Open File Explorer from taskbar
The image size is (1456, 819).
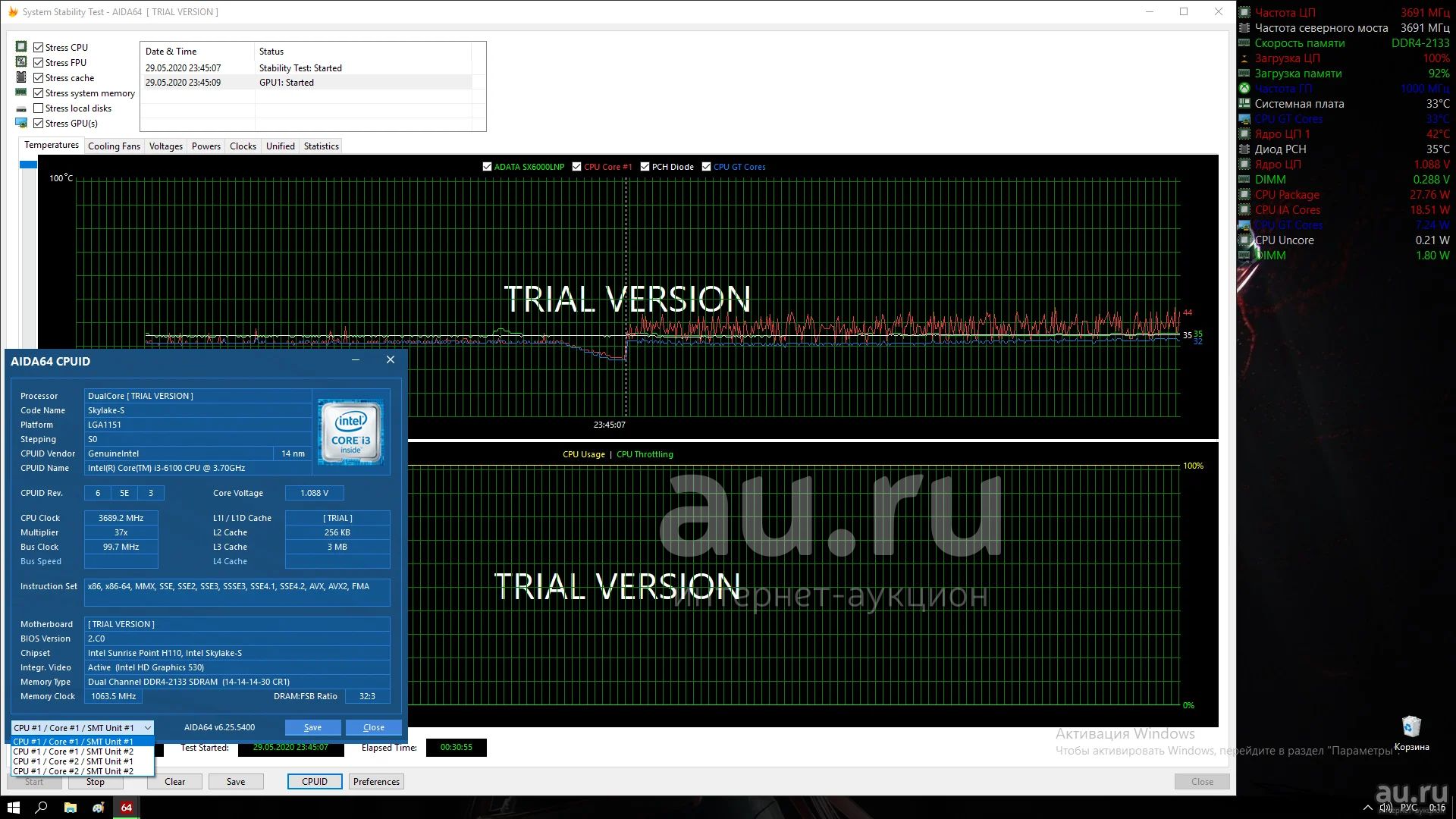point(70,808)
